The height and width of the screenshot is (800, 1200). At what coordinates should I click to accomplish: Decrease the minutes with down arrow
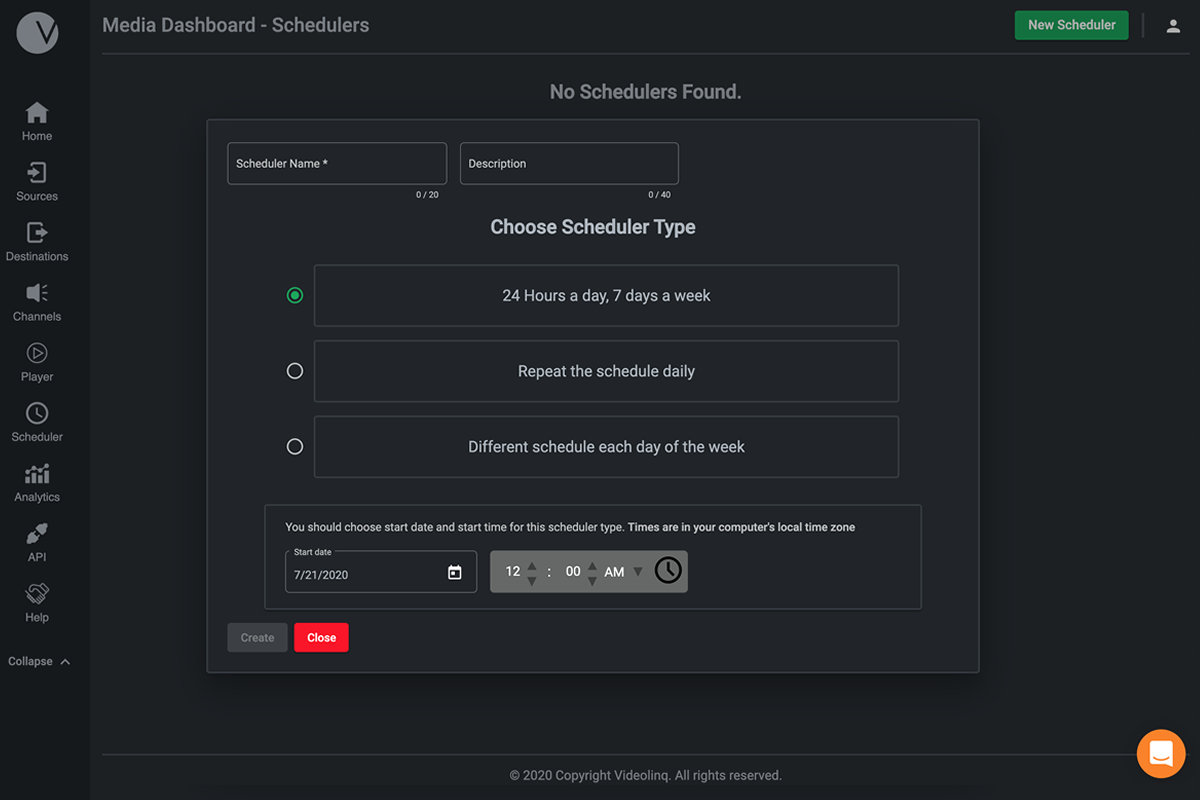tap(592, 580)
